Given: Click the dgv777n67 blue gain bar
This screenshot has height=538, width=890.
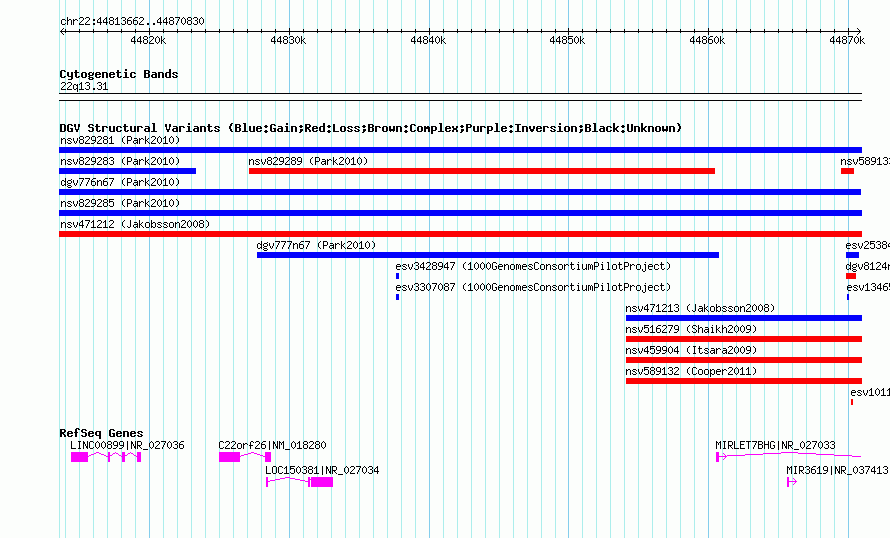Looking at the screenshot, I should pyautogui.click(x=488, y=255).
